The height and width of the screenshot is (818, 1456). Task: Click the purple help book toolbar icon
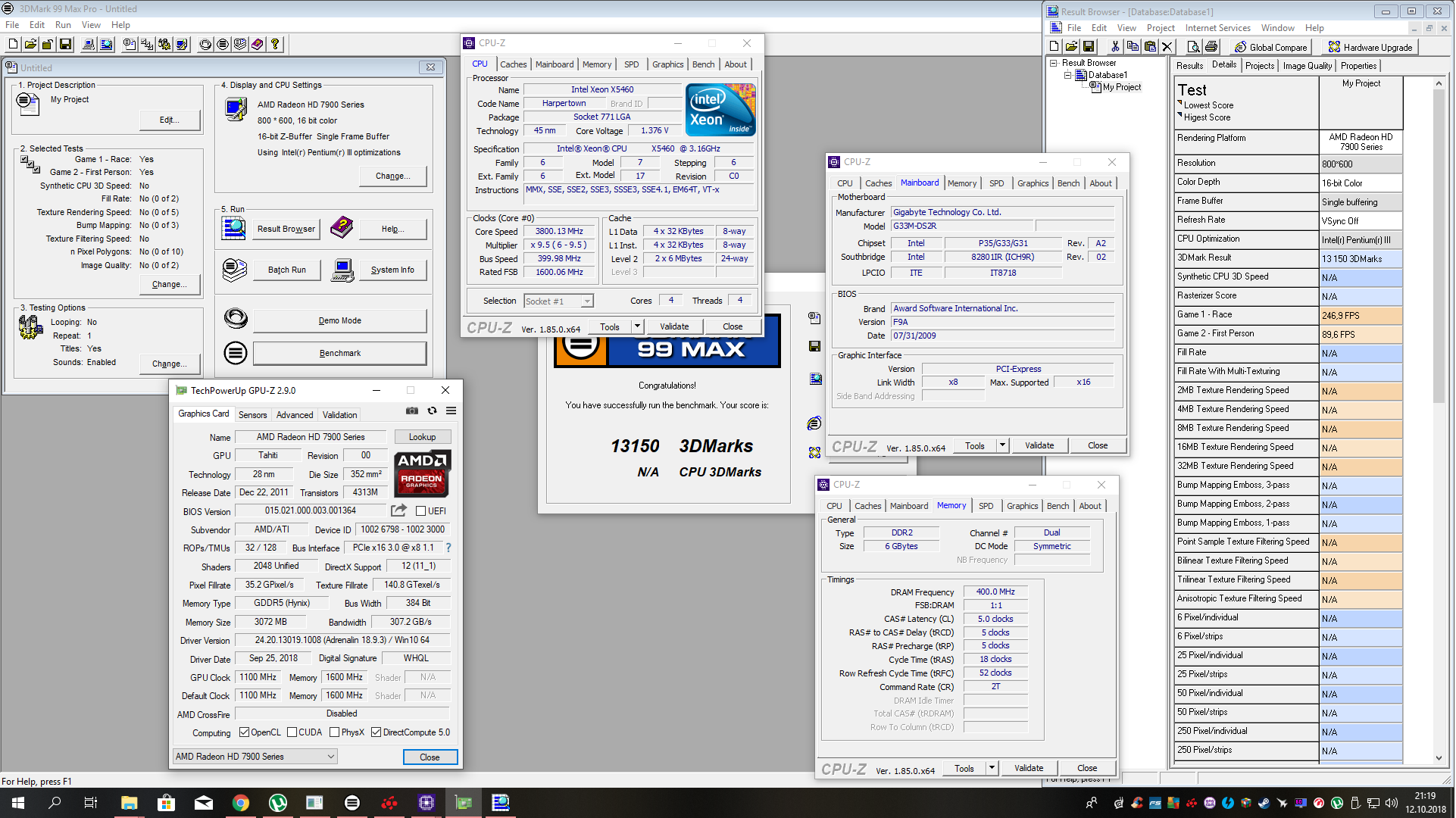(257, 45)
